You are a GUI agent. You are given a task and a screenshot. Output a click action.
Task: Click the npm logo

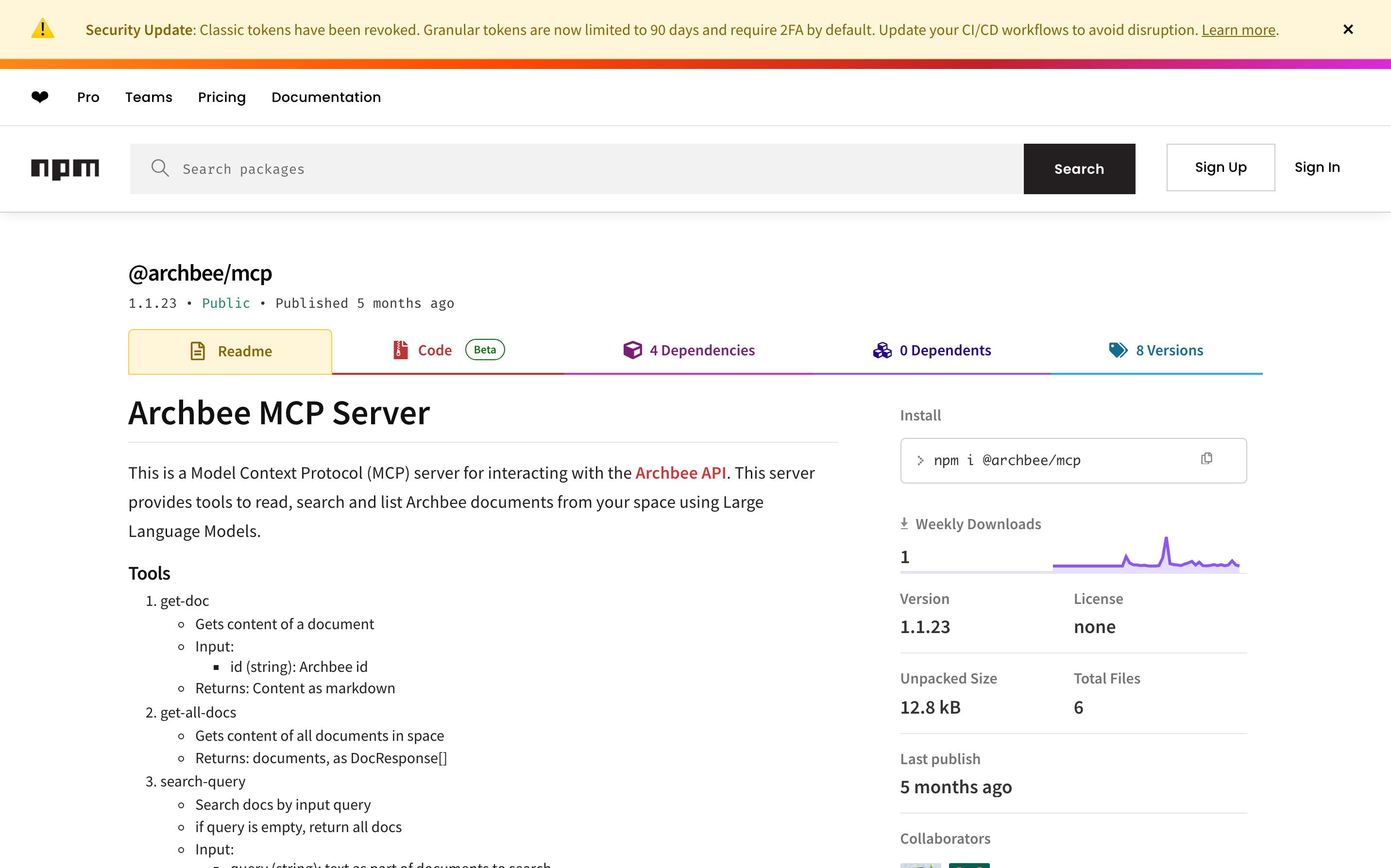click(65, 169)
